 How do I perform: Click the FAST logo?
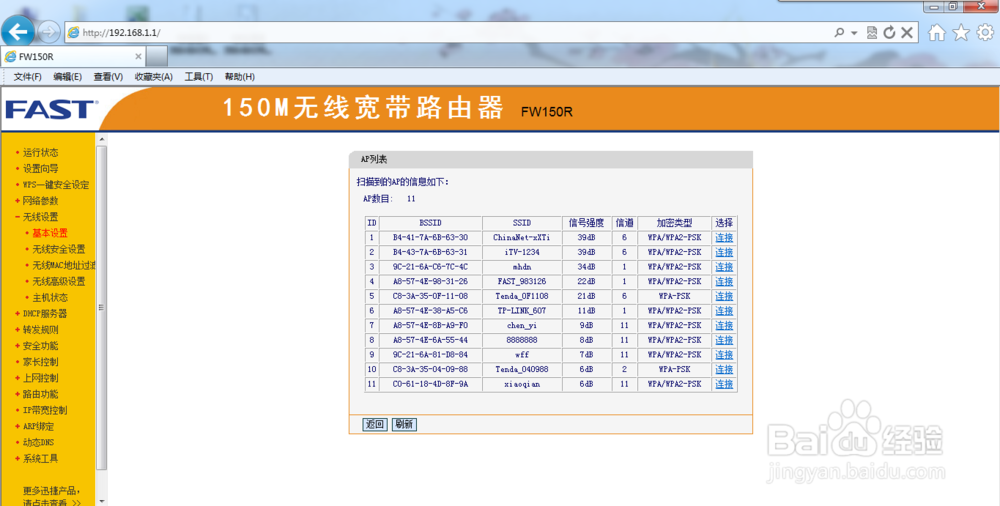51,109
